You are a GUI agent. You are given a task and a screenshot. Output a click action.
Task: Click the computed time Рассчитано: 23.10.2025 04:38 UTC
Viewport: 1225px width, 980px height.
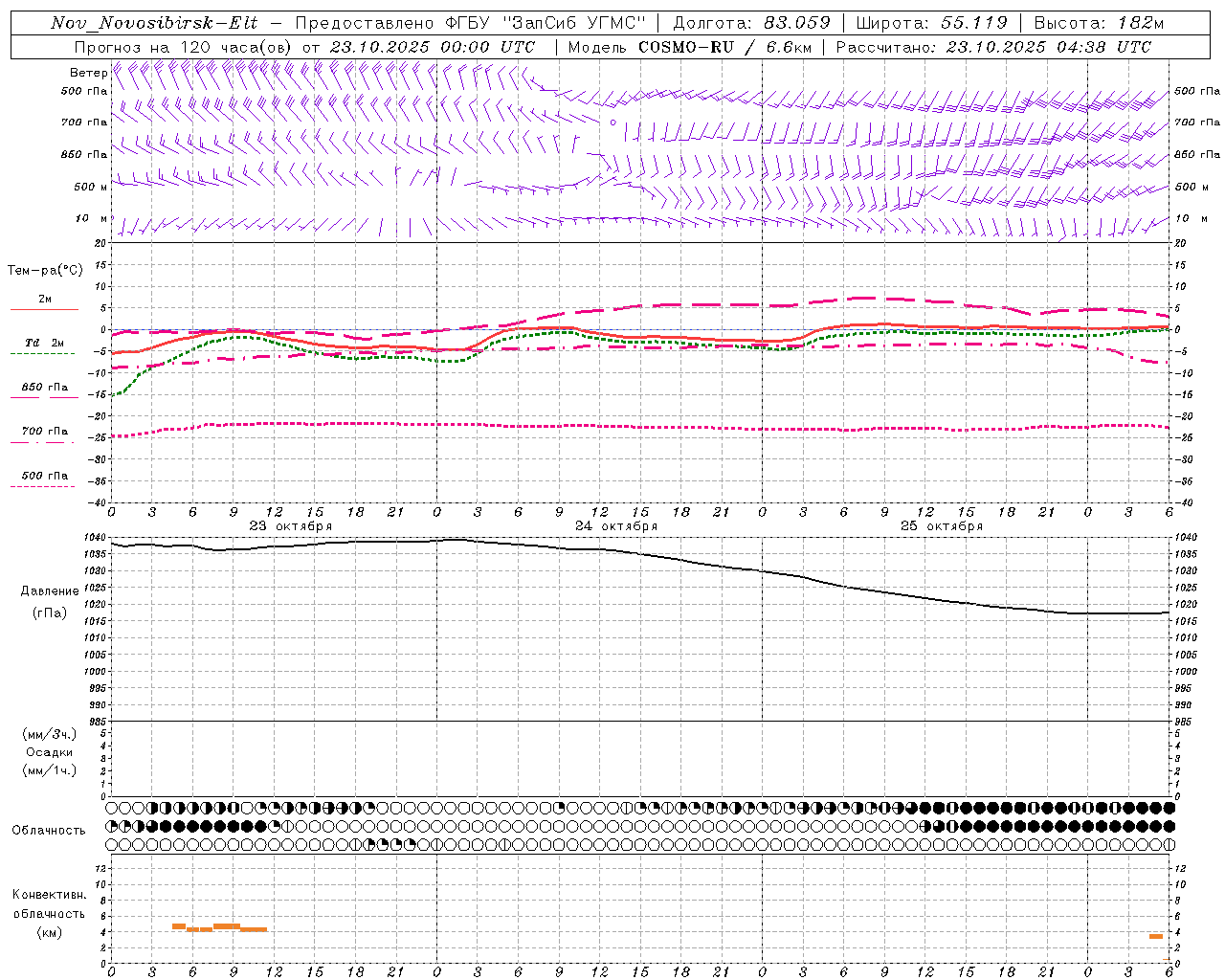click(x=993, y=47)
